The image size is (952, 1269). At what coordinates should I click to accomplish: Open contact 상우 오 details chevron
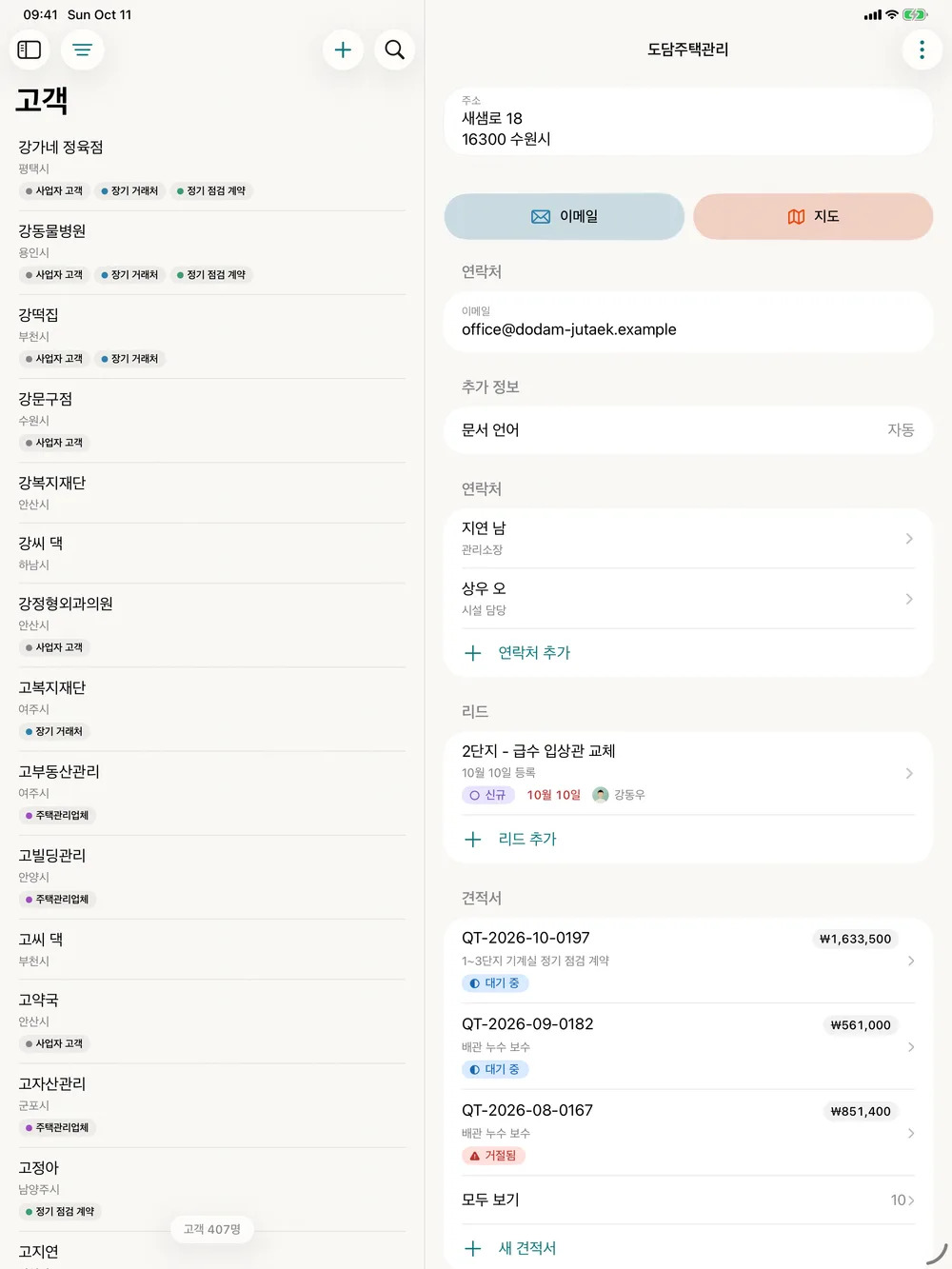(909, 599)
